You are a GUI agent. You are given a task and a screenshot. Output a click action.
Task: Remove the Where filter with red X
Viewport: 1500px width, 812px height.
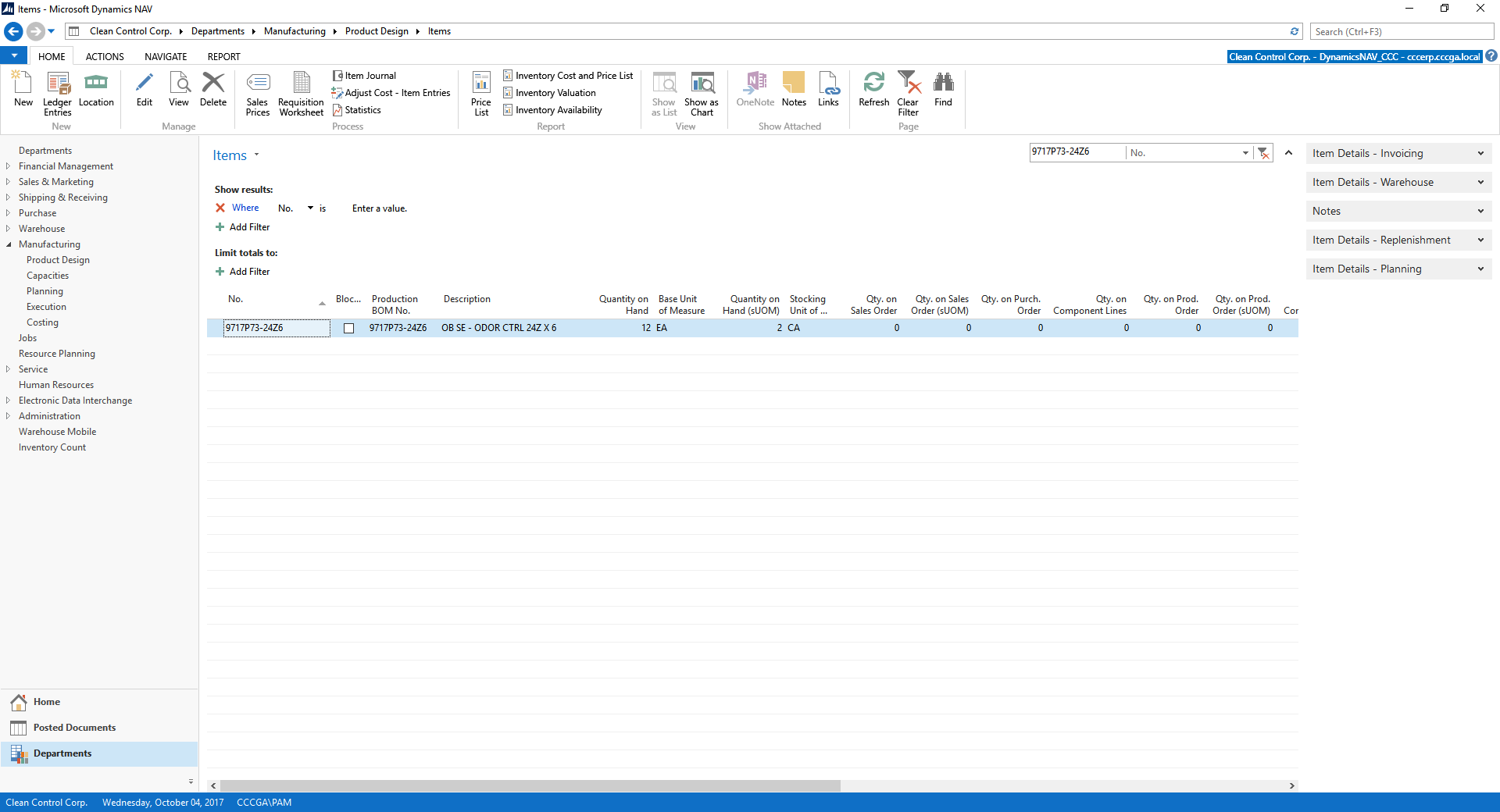coord(220,208)
